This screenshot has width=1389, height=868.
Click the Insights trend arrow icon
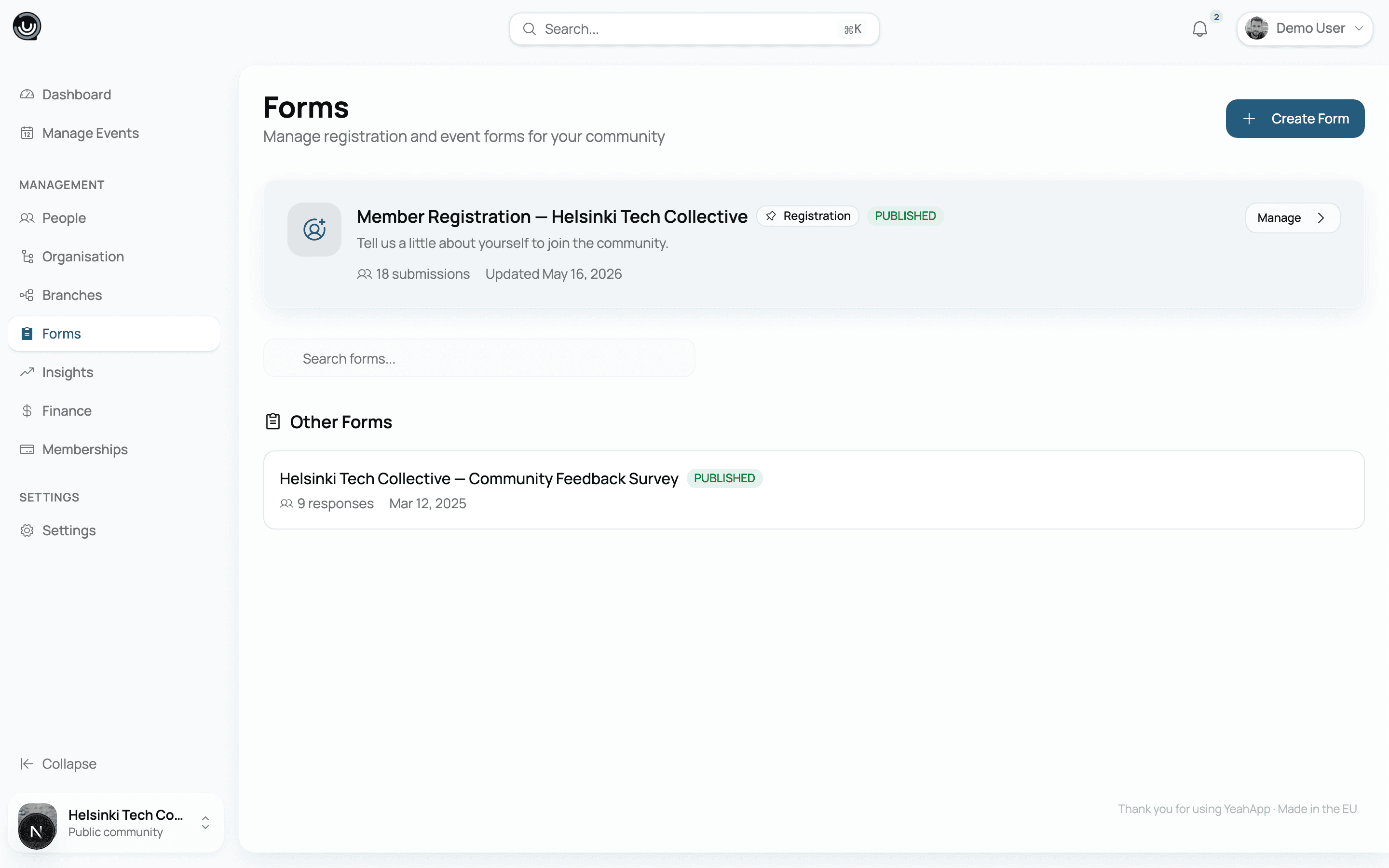point(27,372)
